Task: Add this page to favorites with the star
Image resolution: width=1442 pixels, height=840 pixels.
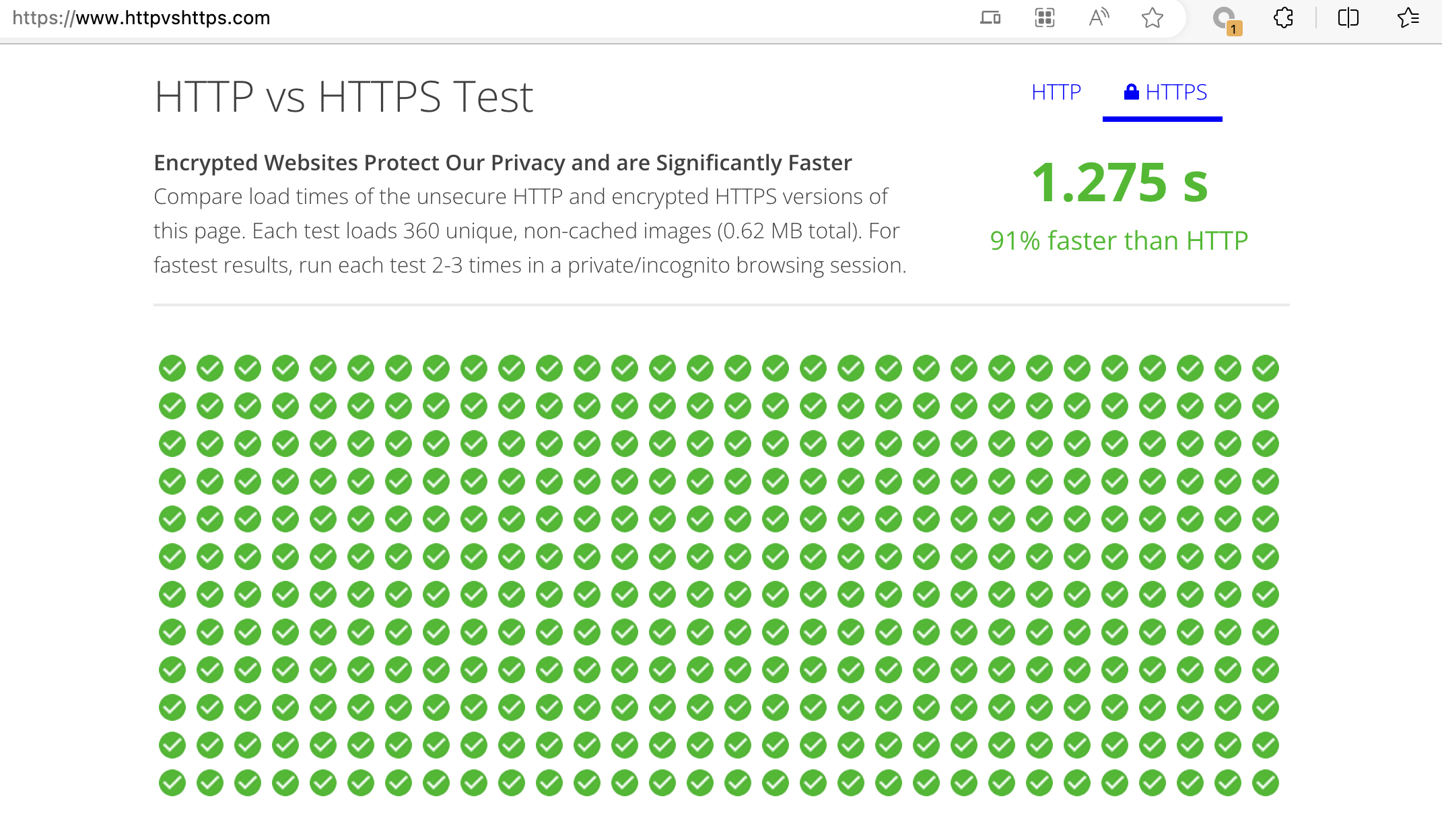Action: coord(1152,18)
